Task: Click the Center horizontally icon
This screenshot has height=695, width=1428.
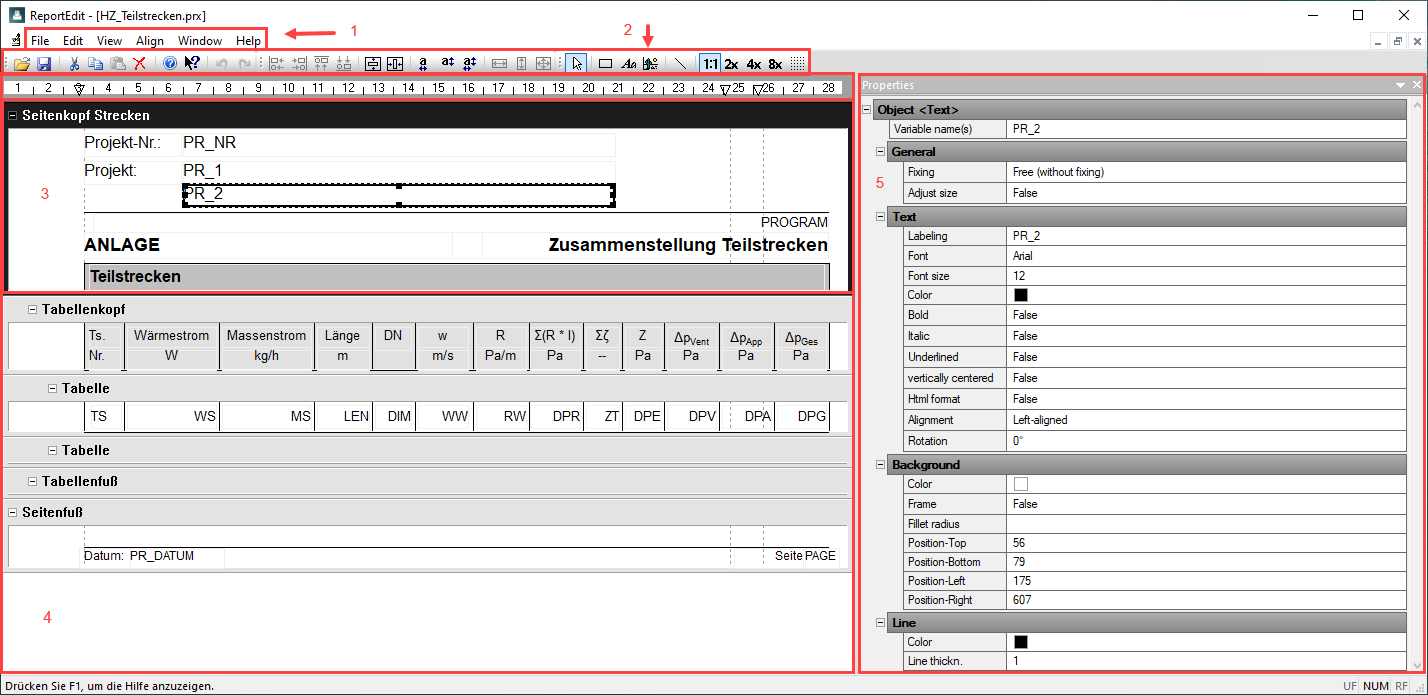Action: (x=395, y=63)
